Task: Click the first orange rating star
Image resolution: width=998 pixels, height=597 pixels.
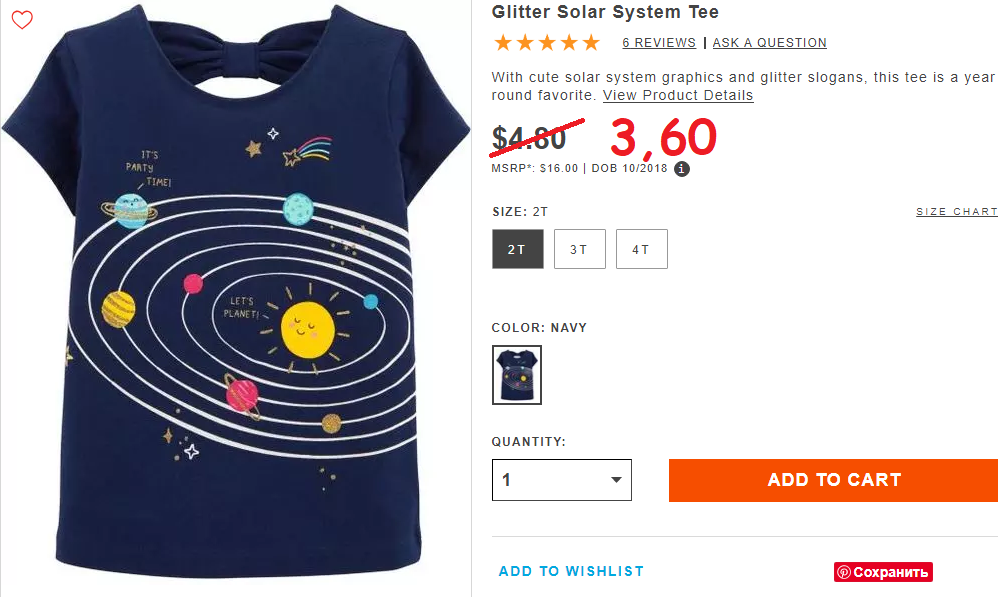Action: pos(503,43)
